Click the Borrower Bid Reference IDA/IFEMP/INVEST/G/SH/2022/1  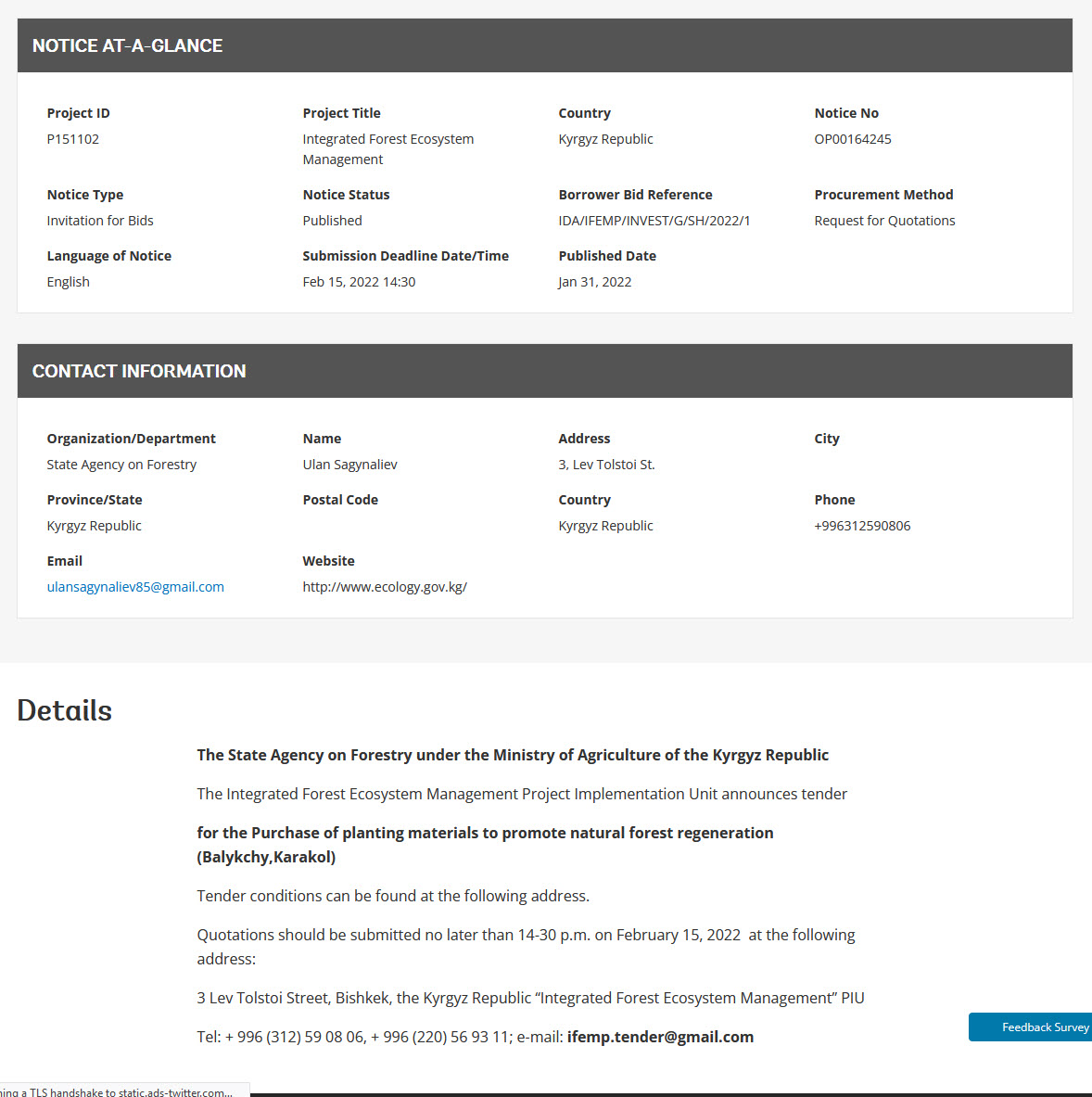(x=654, y=221)
